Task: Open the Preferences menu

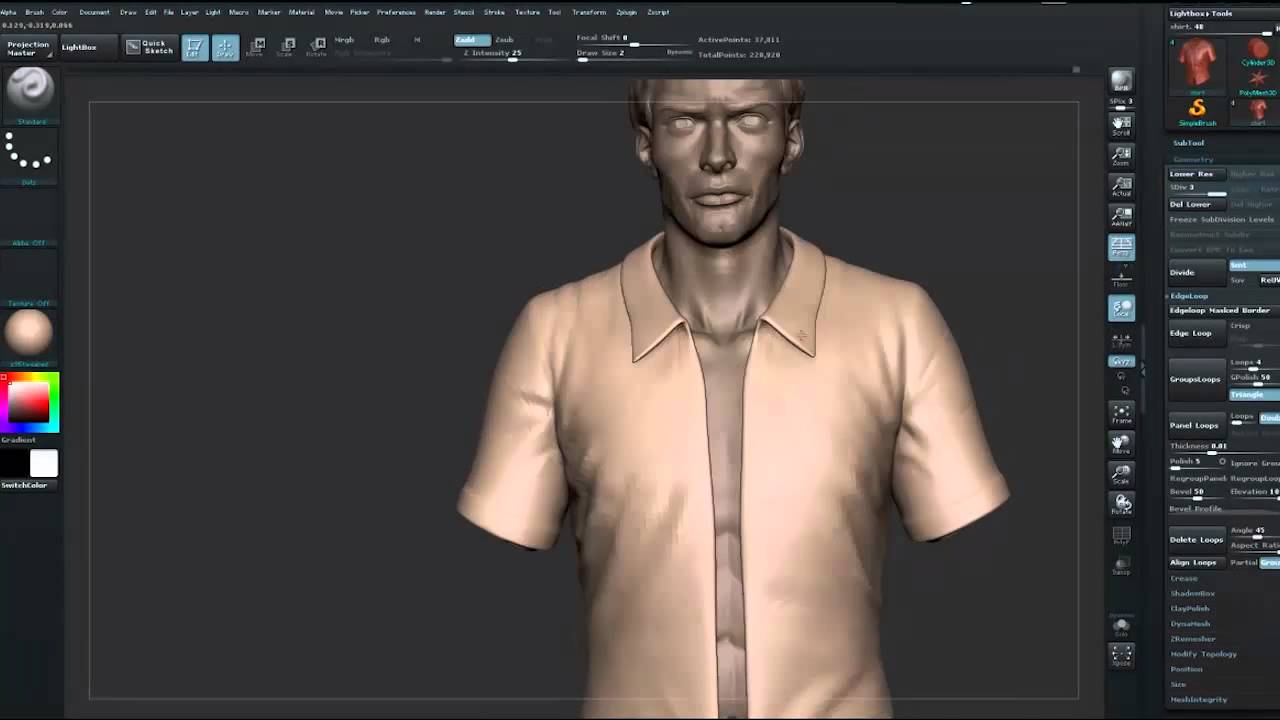Action: 396,12
